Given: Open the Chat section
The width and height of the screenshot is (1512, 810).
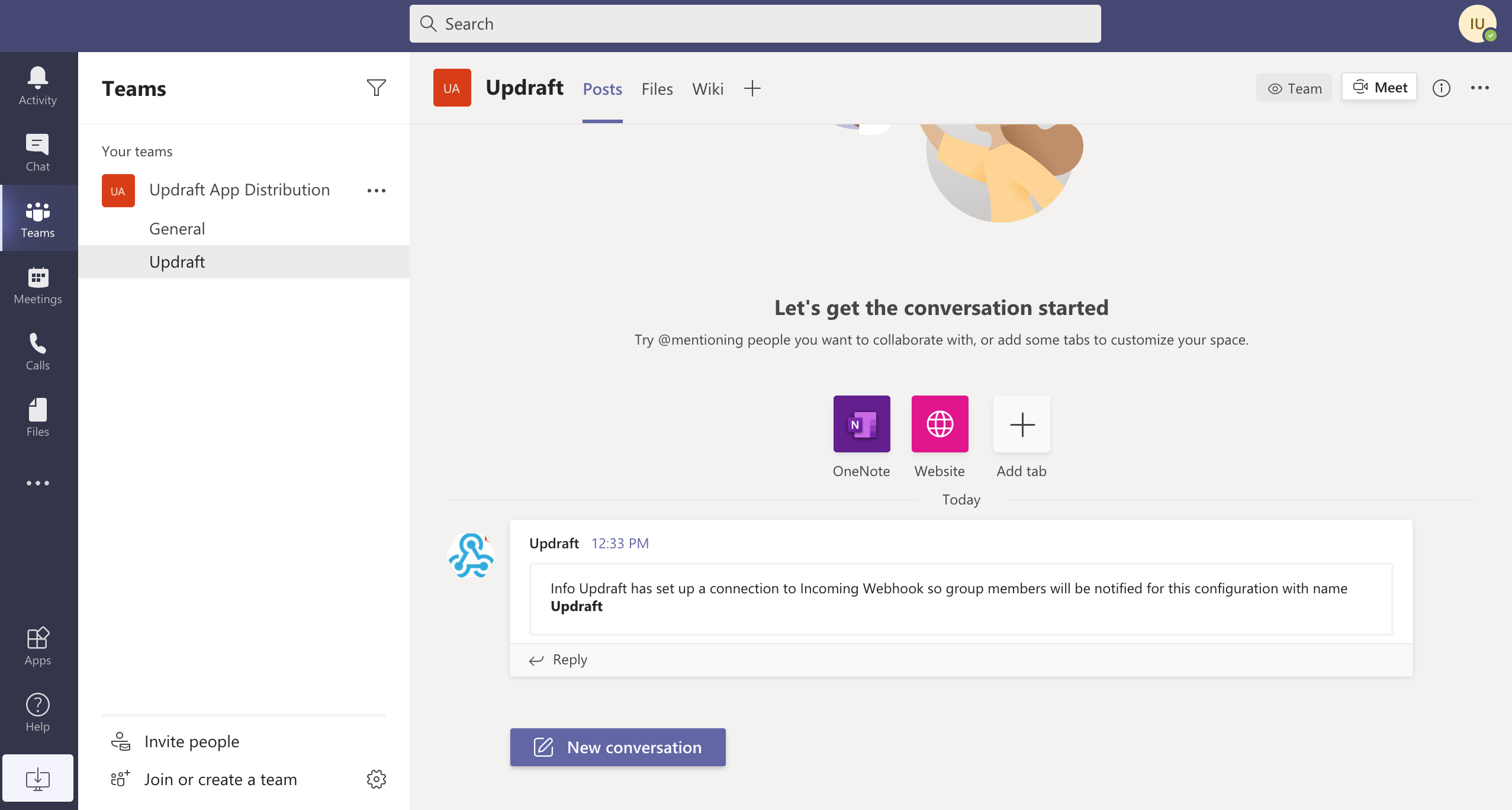Looking at the screenshot, I should coord(38,152).
